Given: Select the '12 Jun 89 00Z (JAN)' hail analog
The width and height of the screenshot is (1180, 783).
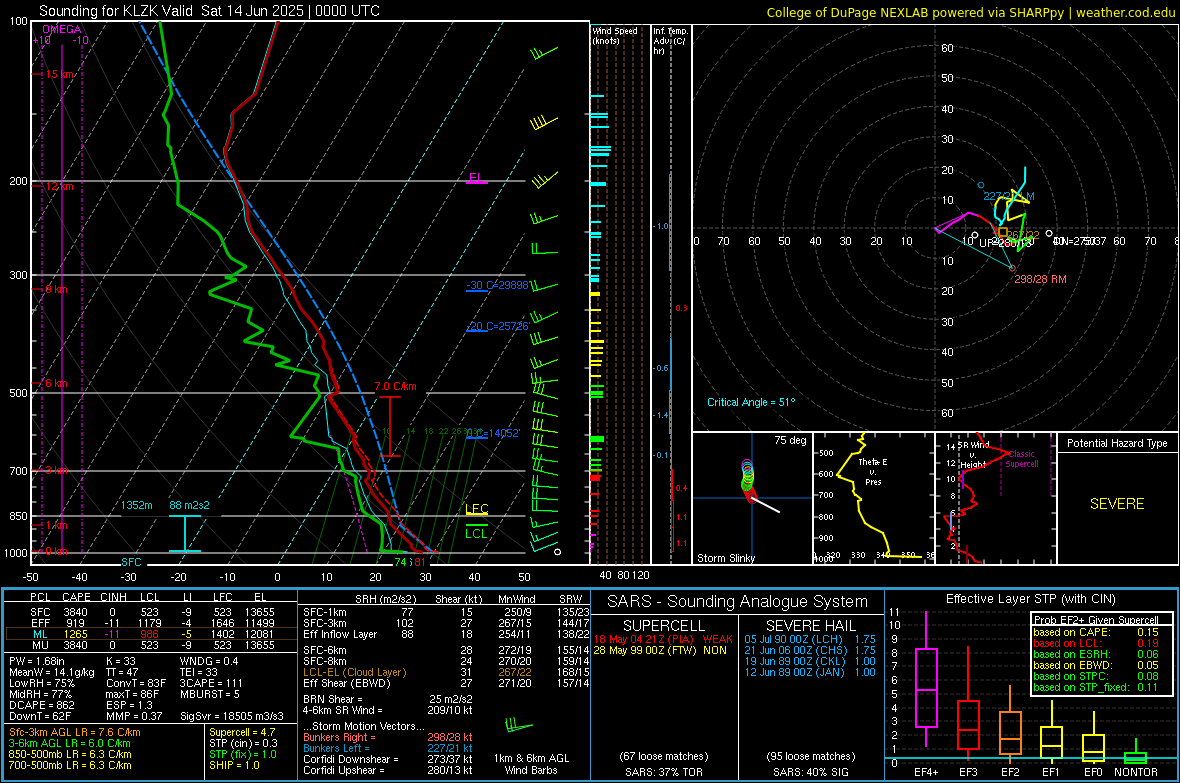Looking at the screenshot, I should [x=810, y=672].
